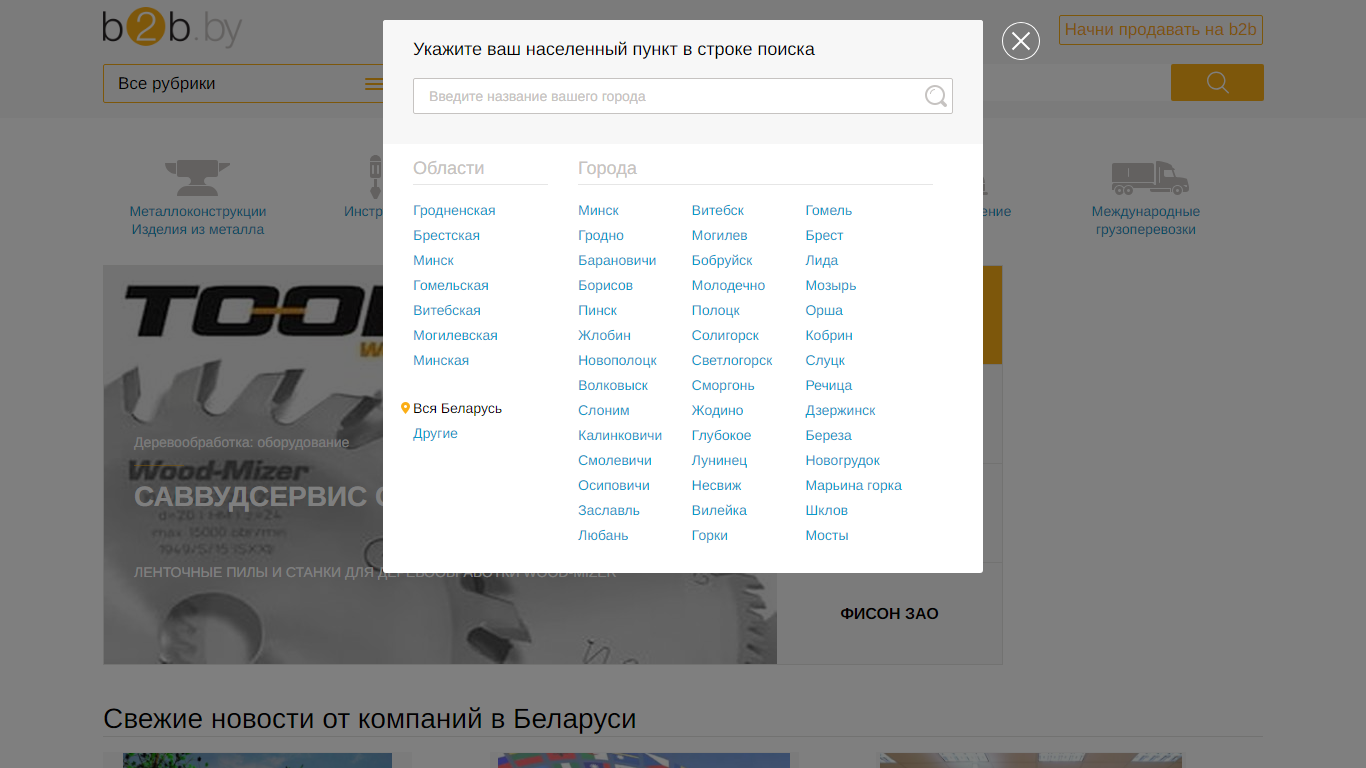Image resolution: width=1366 pixels, height=768 pixels.
Task: Choose Минск in regions column
Action: pyautogui.click(x=433, y=260)
